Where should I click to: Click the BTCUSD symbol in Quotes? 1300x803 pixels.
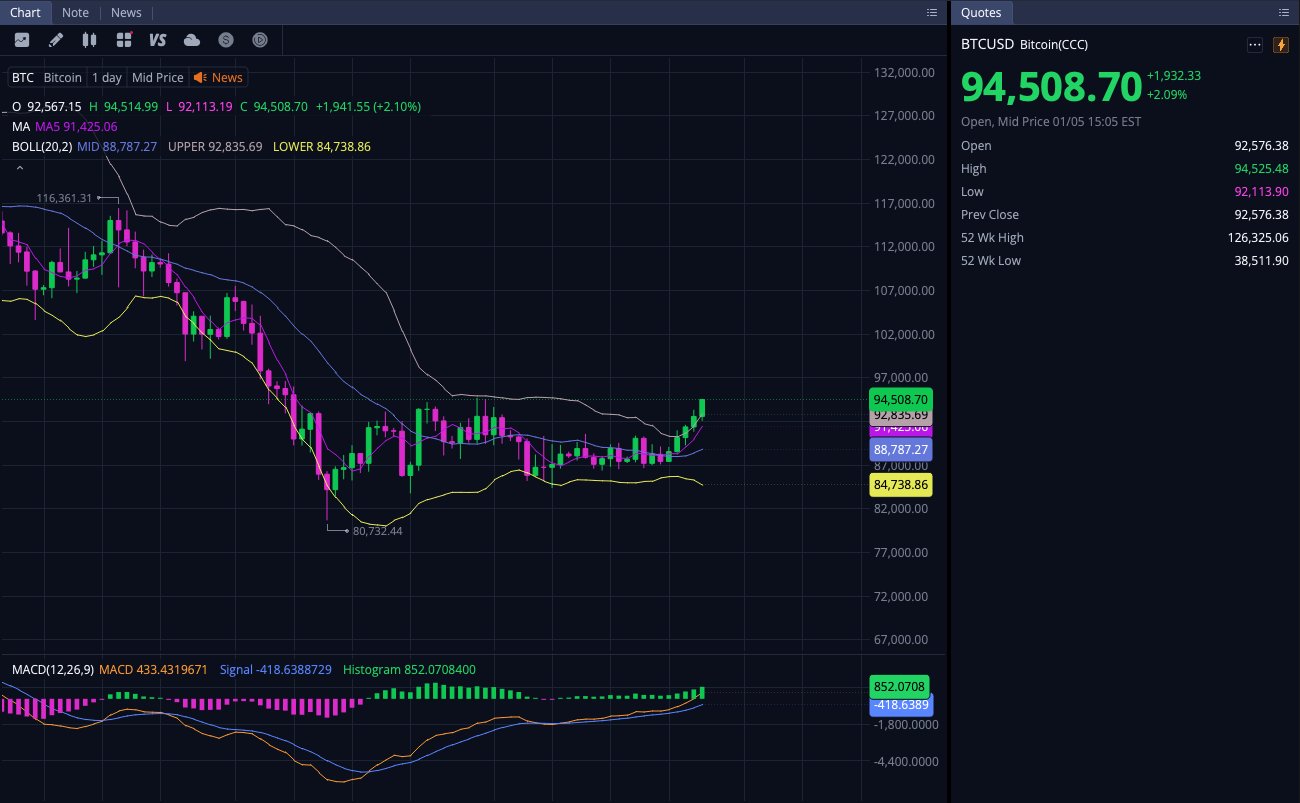pyautogui.click(x=987, y=44)
